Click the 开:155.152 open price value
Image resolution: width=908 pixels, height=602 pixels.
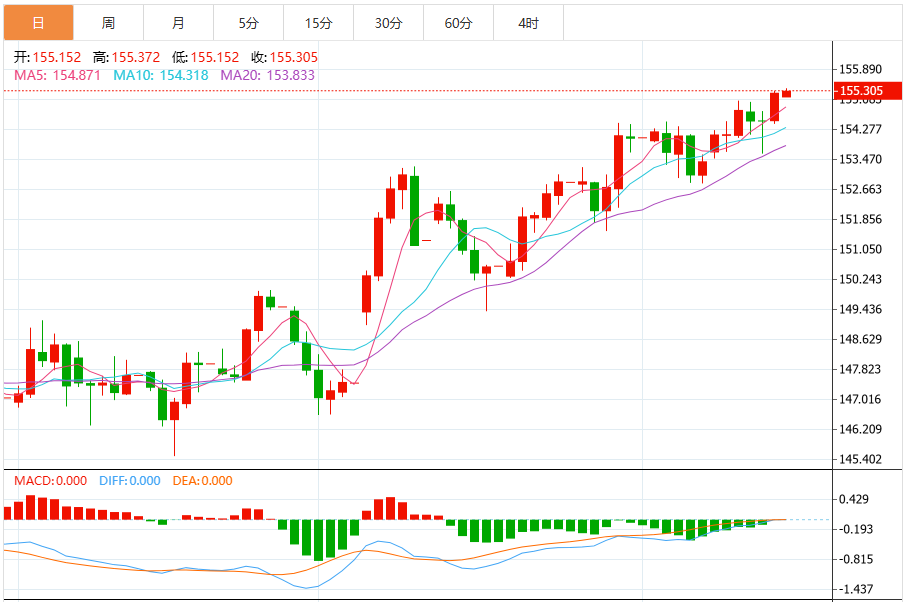47,57
